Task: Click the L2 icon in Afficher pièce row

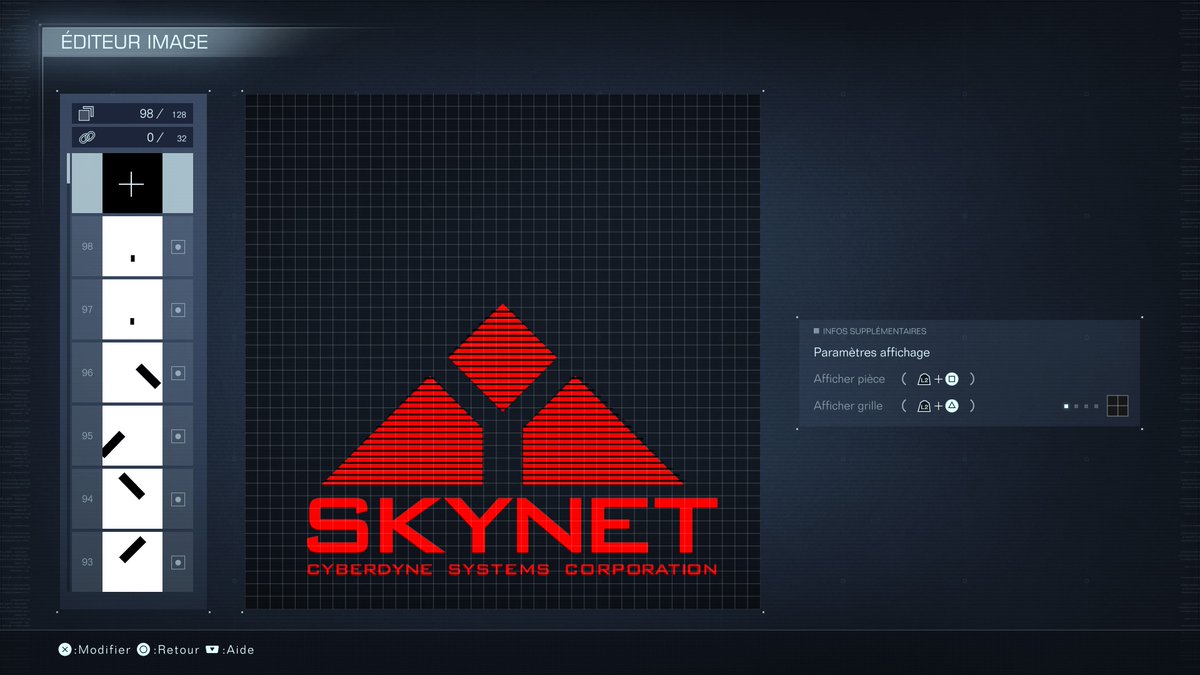Action: (924, 379)
